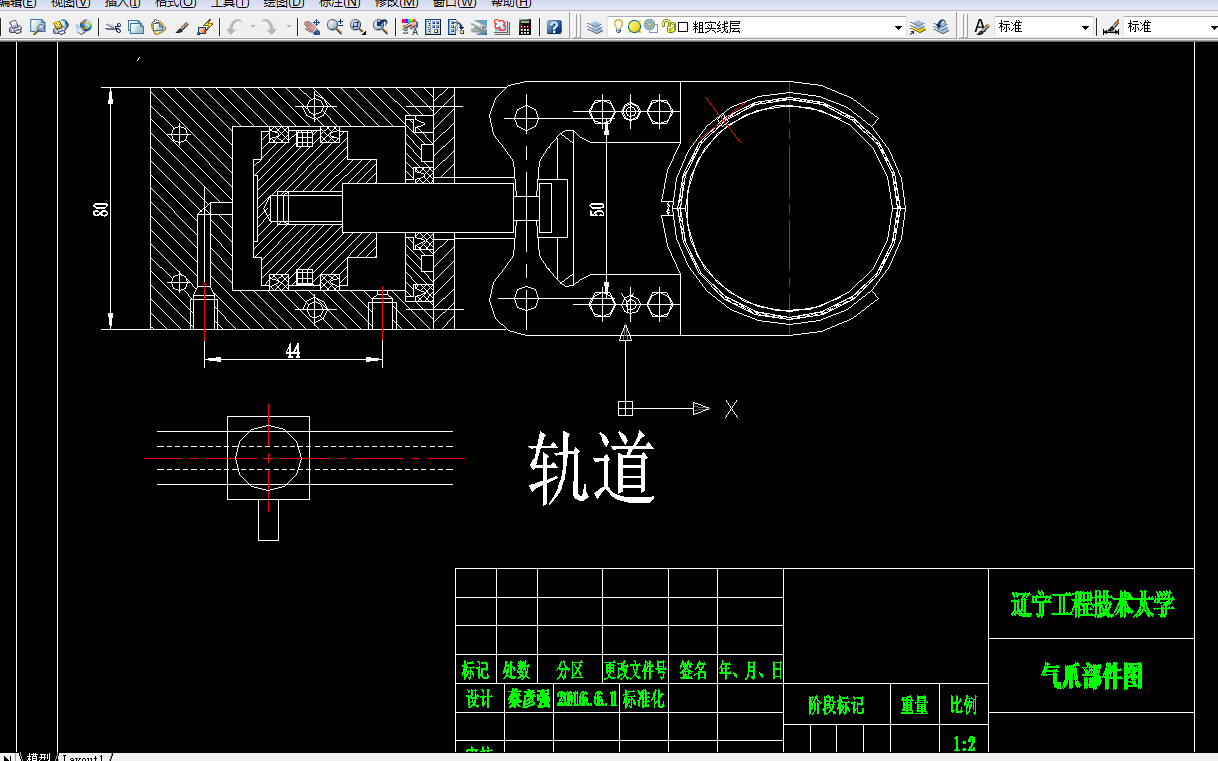
Task: Click the 更改文件号 title block cell
Action: (x=634, y=670)
